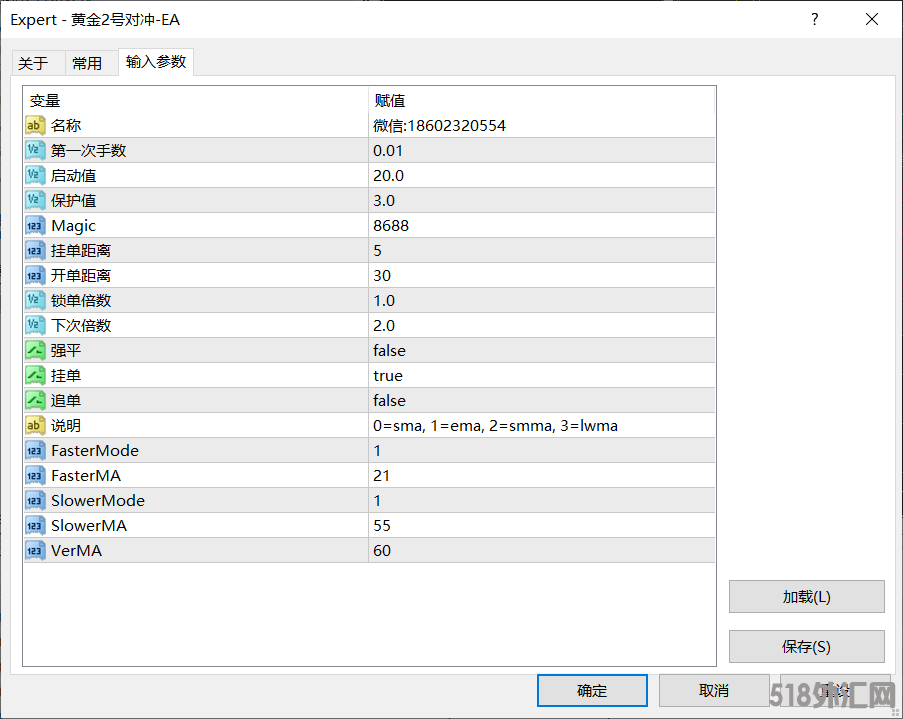Image resolution: width=903 pixels, height=719 pixels.
Task: Click the string icon next to 说明
Action: (35, 425)
